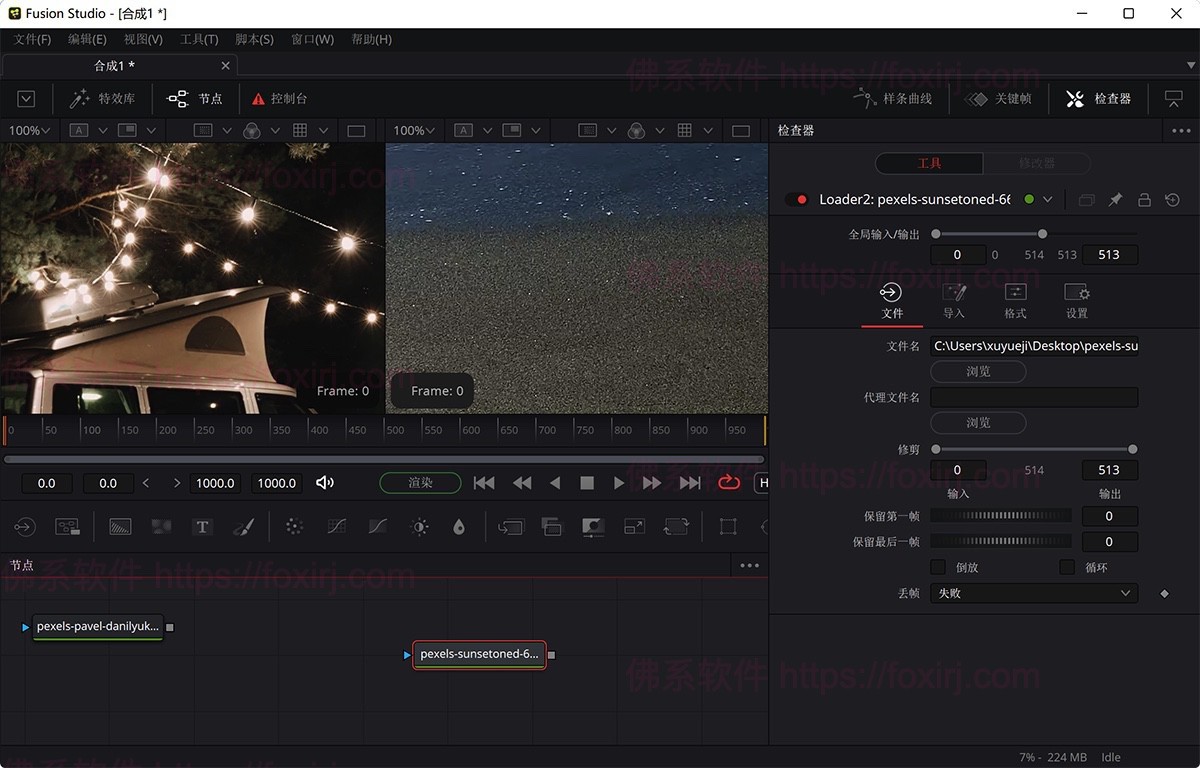Enable the 循环 (loop) checkbox
This screenshot has height=768, width=1200.
1067,567
